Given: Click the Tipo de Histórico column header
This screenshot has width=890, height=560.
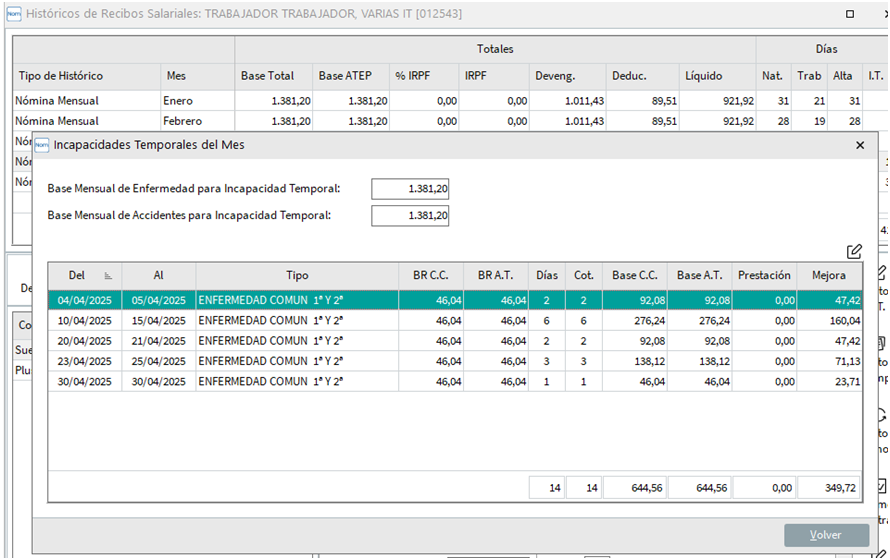Looking at the screenshot, I should [x=60, y=76].
